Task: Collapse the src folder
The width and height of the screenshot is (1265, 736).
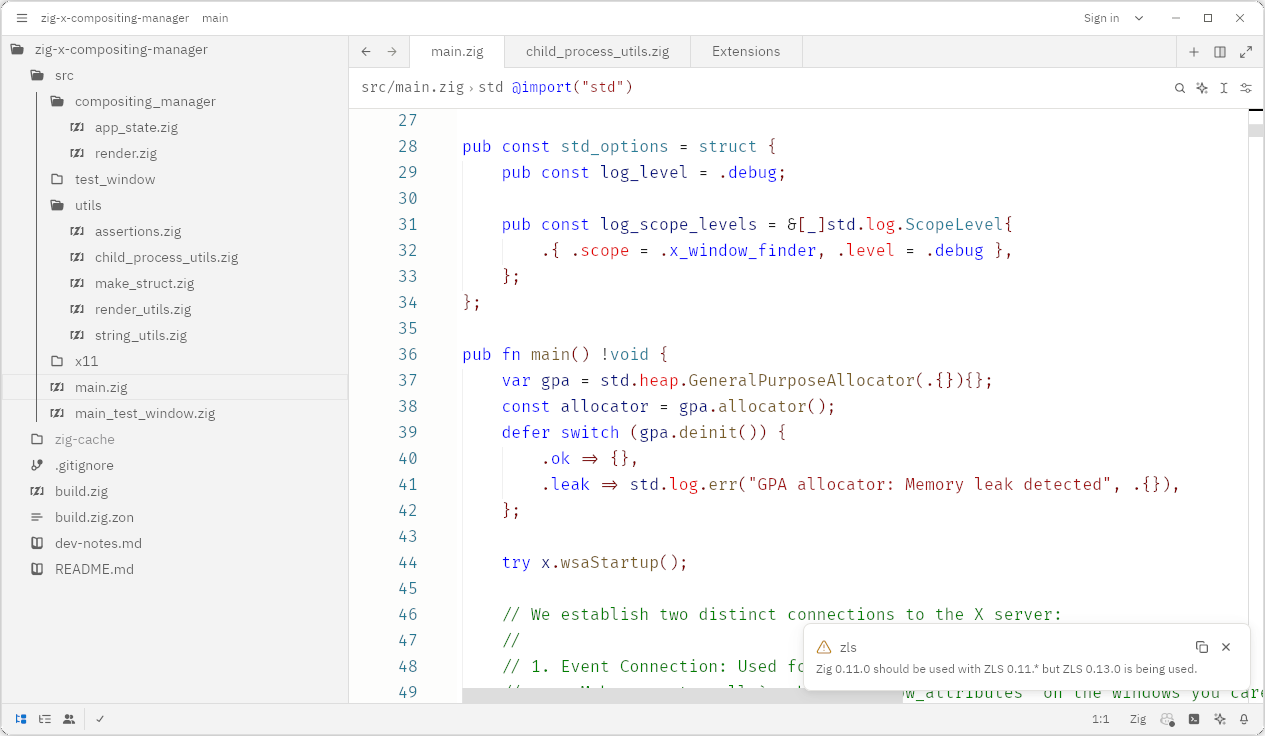Action: (174, 75)
